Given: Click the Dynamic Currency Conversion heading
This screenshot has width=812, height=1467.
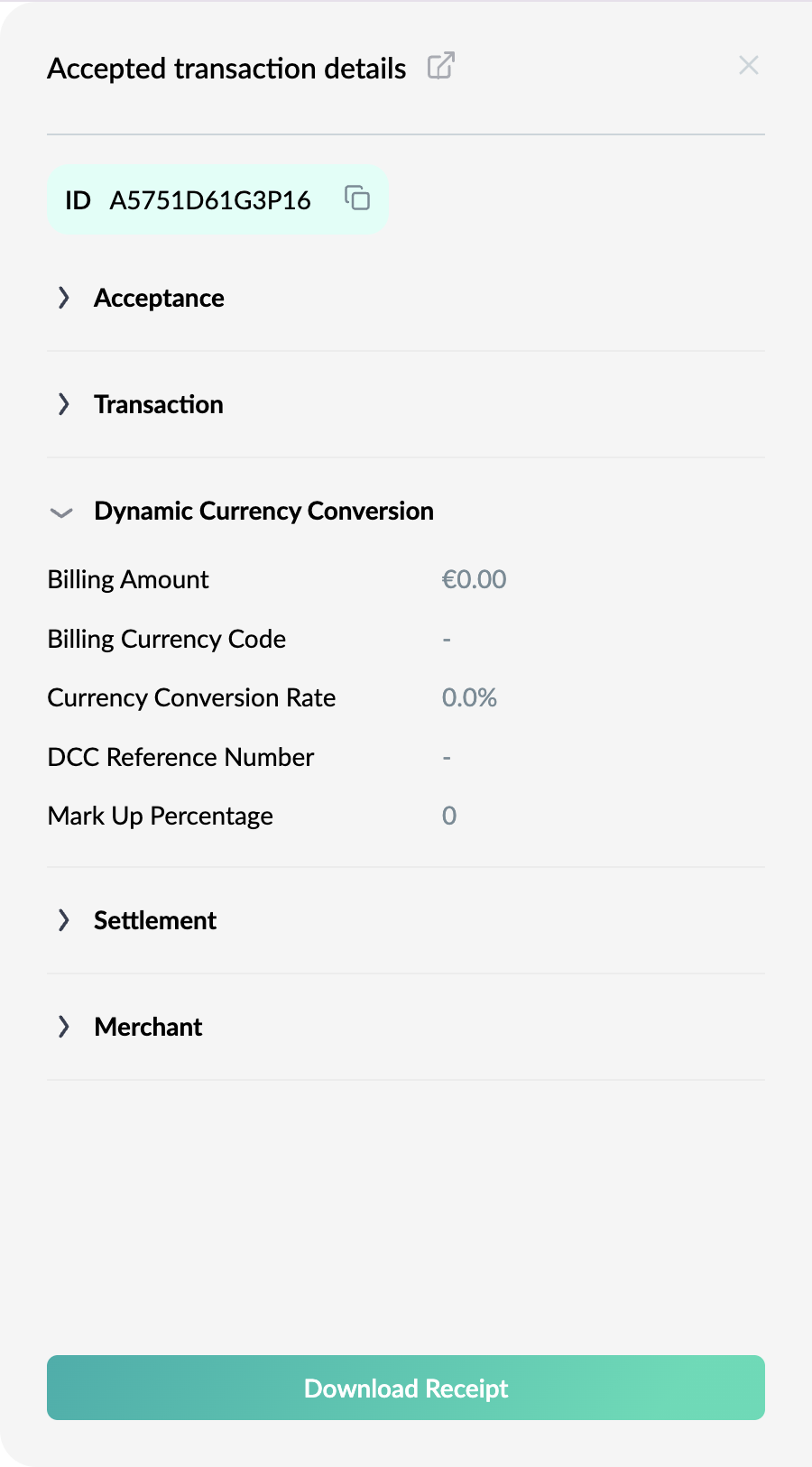Looking at the screenshot, I should pos(263,511).
